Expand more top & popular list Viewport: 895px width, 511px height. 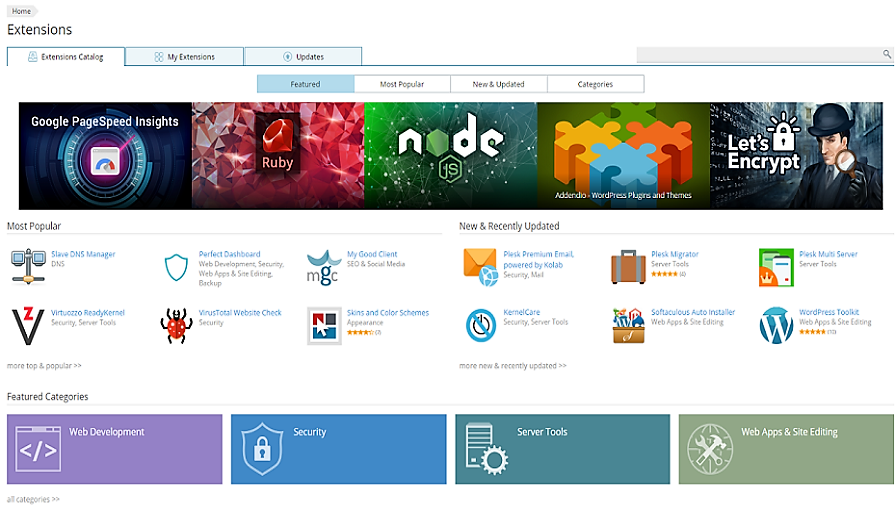tap(44, 366)
